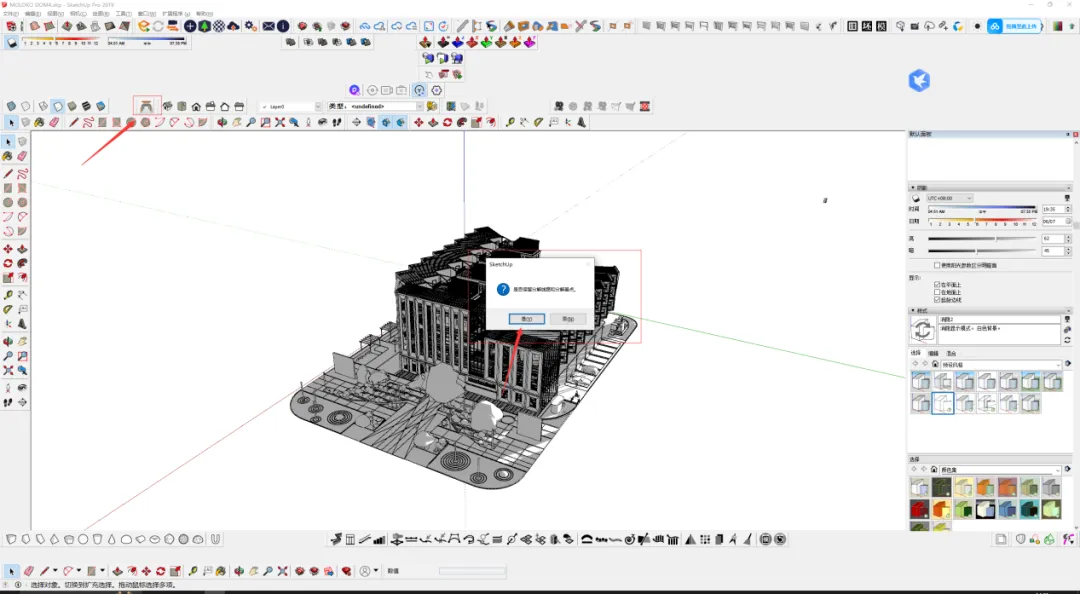Click the Orbit tool in top toolbar
The image size is (1080, 594).
tap(222, 123)
